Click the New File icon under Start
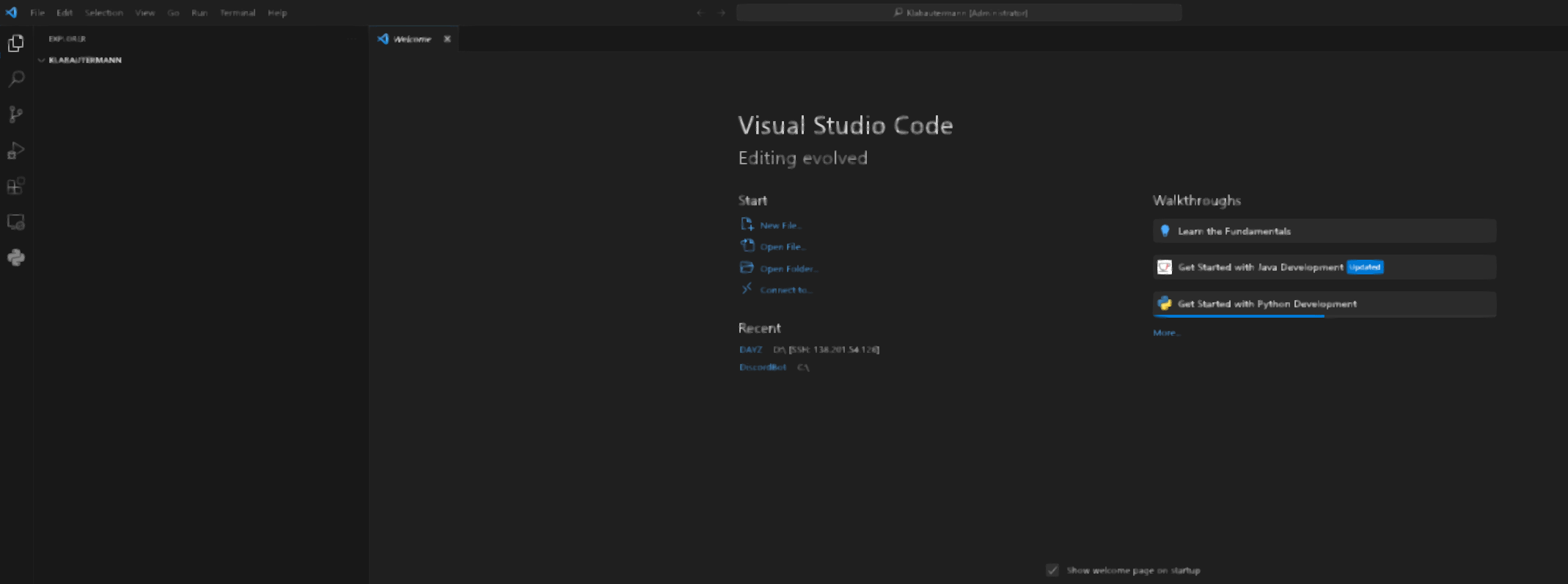This screenshot has width=1568, height=584. tap(747, 225)
